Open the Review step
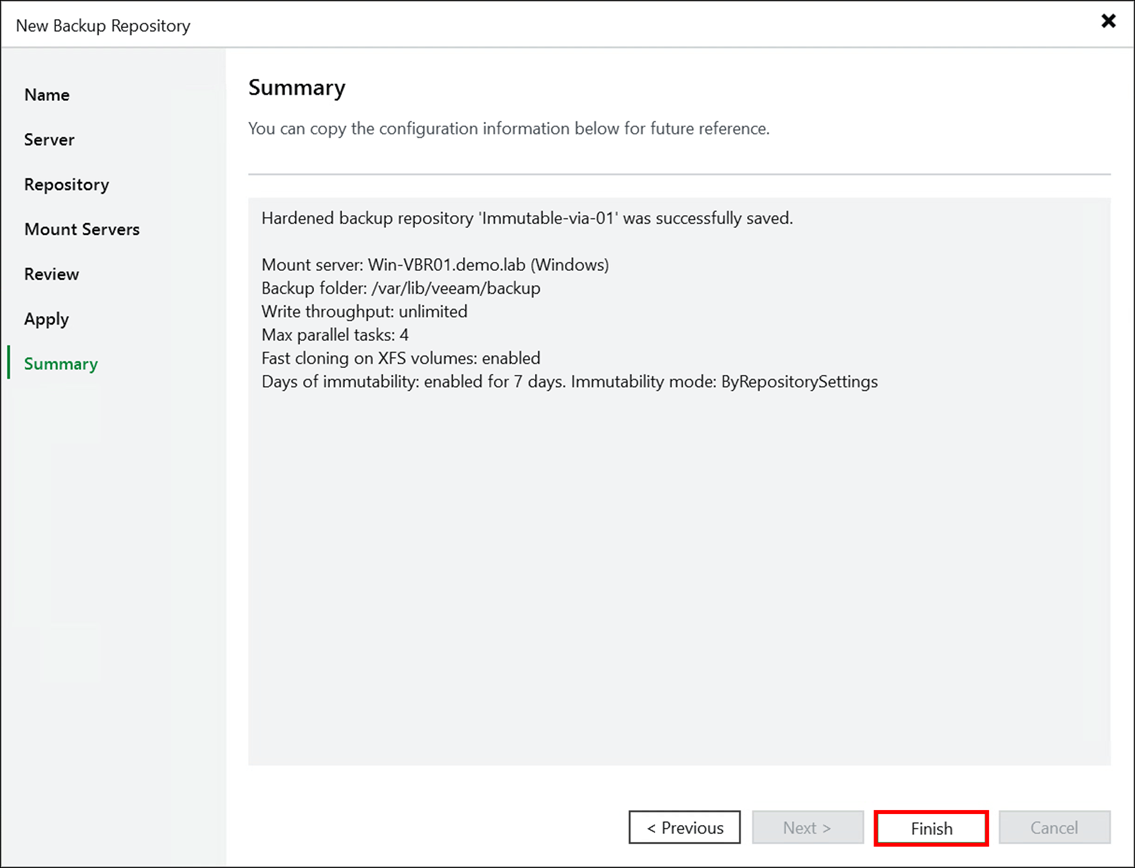The width and height of the screenshot is (1135, 868). click(52, 273)
